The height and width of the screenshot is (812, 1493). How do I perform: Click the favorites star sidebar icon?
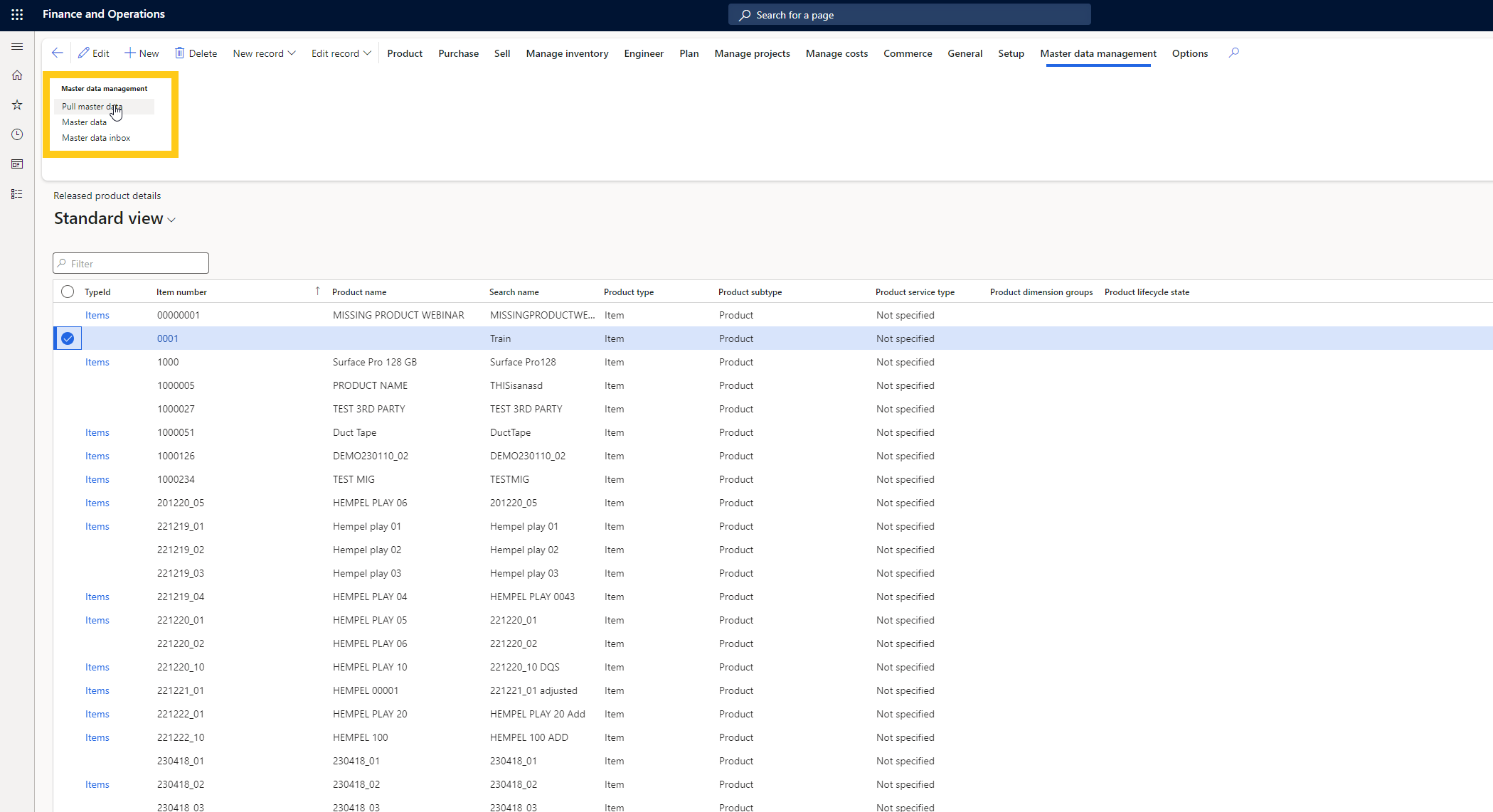(x=17, y=104)
